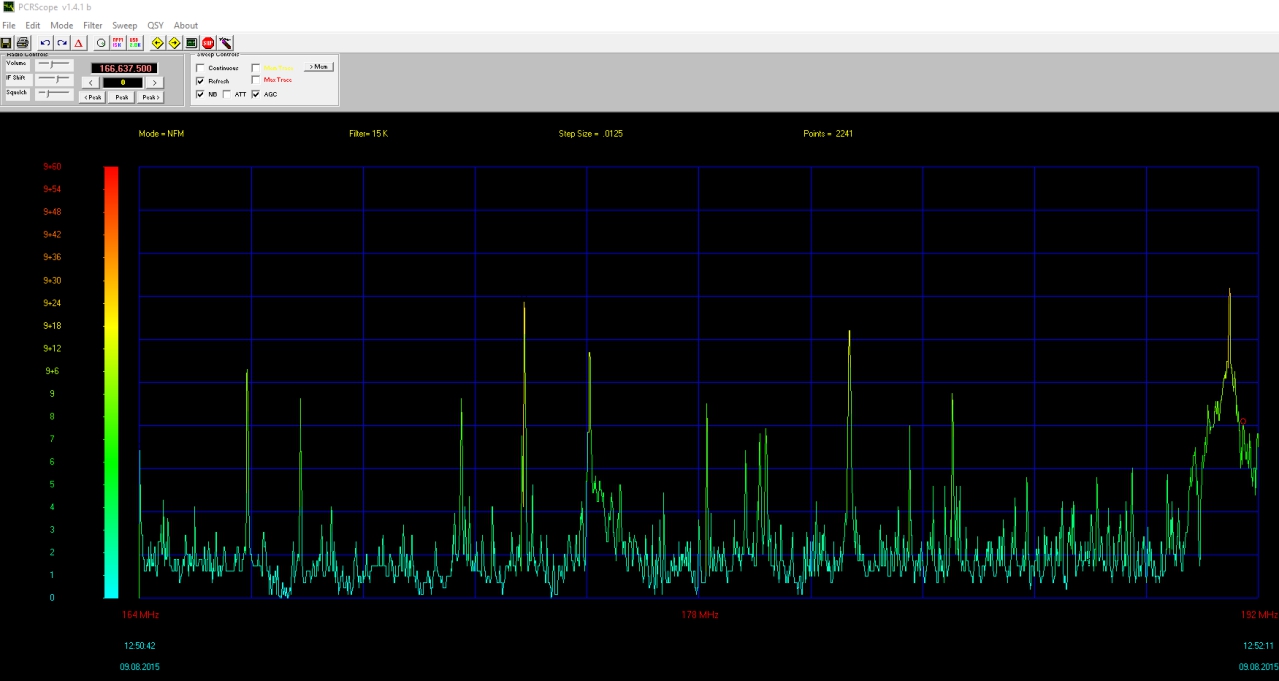Viewport: 1279px width, 681px height.
Task: Enable the Continuous sweep checkbox
Action: coord(200,67)
